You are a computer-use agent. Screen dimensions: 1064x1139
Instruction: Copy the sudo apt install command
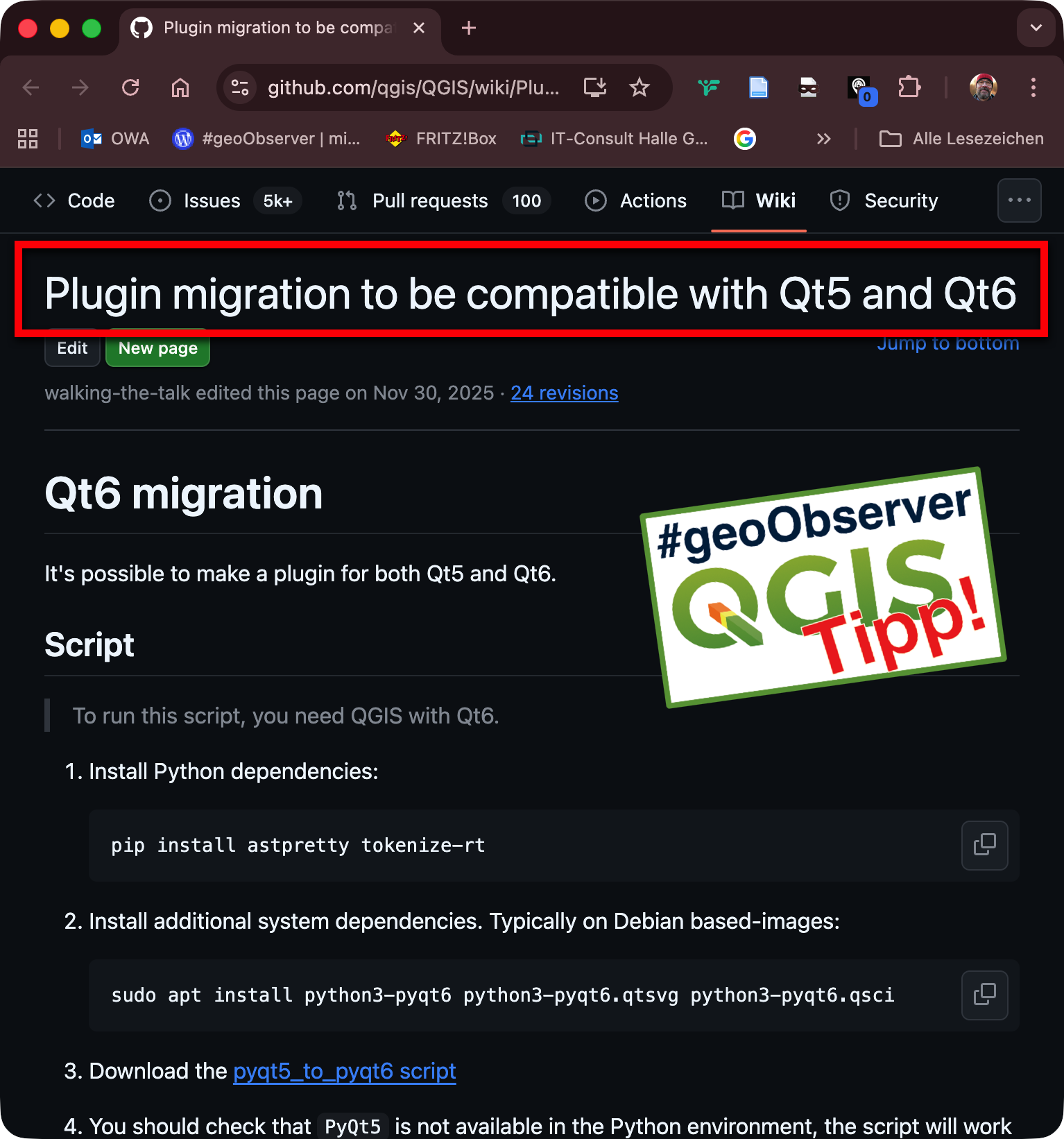tap(984, 995)
